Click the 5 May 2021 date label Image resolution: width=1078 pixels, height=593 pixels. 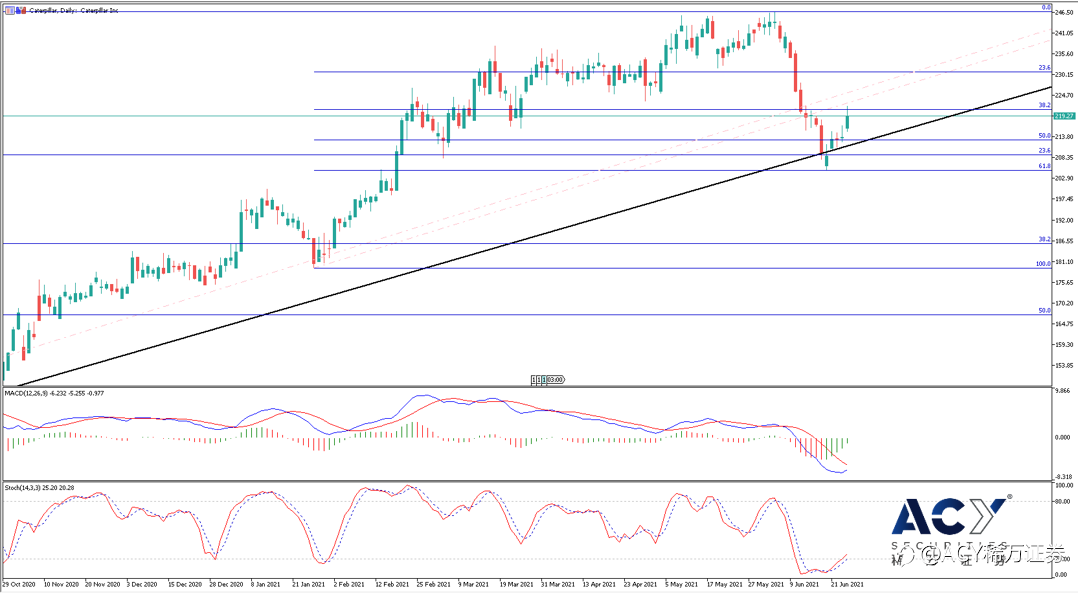coord(681,585)
